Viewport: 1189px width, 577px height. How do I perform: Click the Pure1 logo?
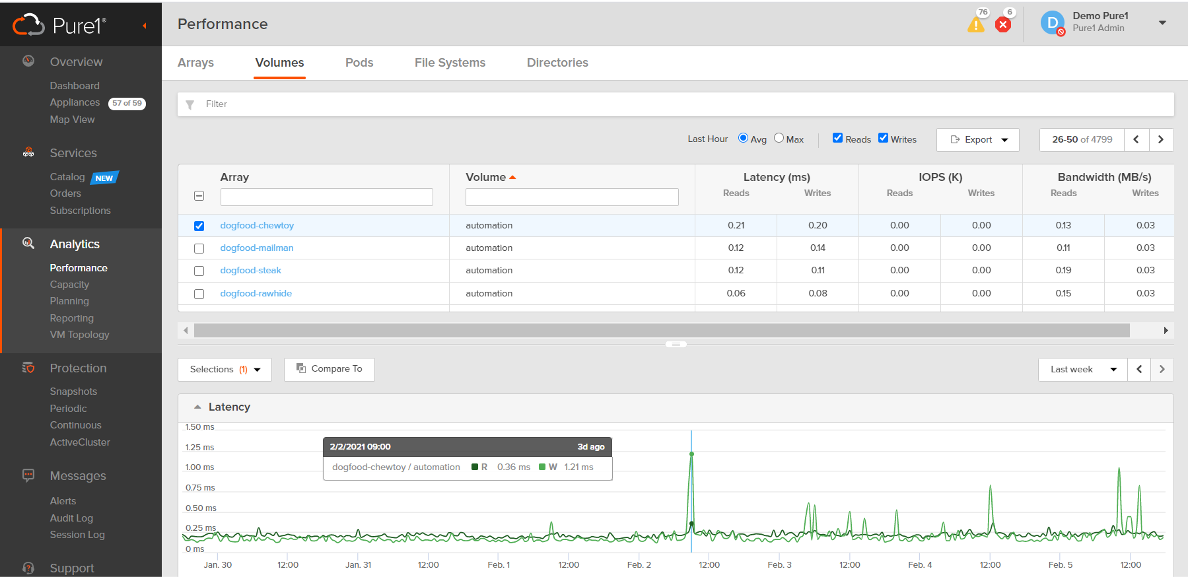click(x=59, y=25)
